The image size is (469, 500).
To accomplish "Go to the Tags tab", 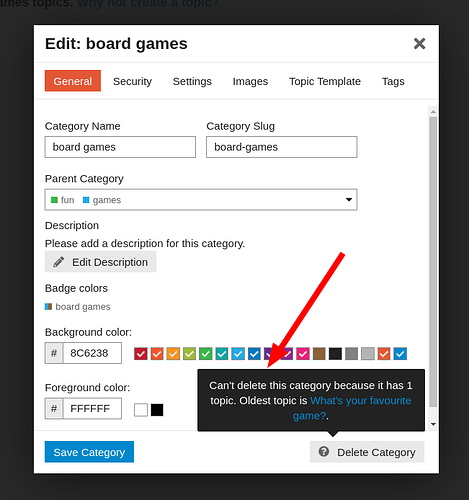I will 393,81.
